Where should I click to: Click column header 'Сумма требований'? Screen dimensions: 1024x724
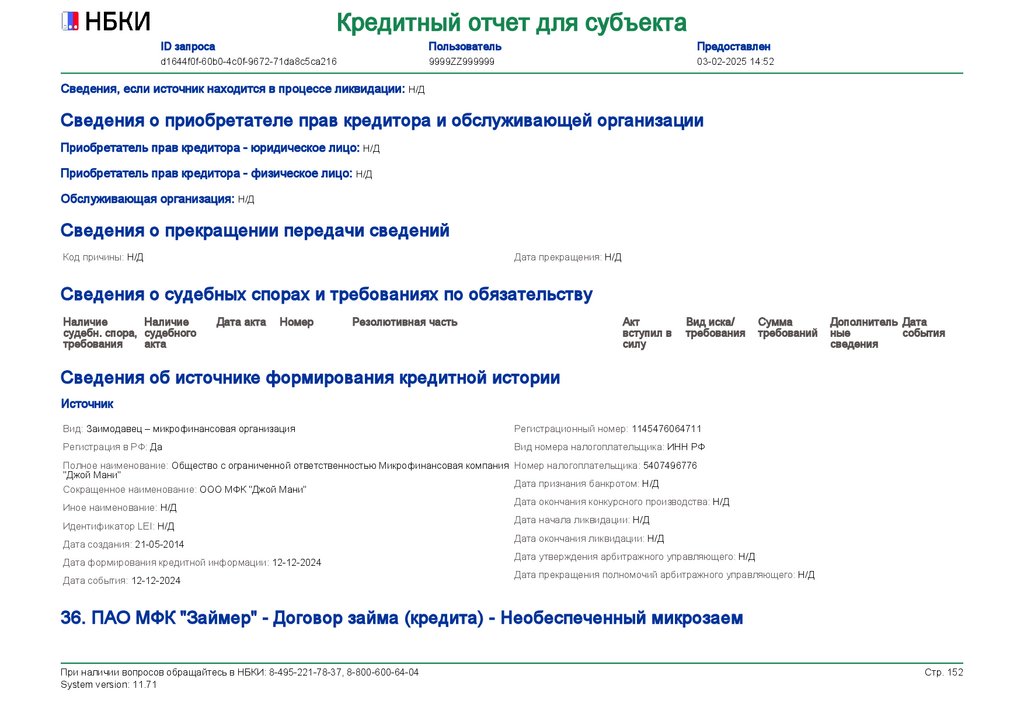tap(788, 328)
